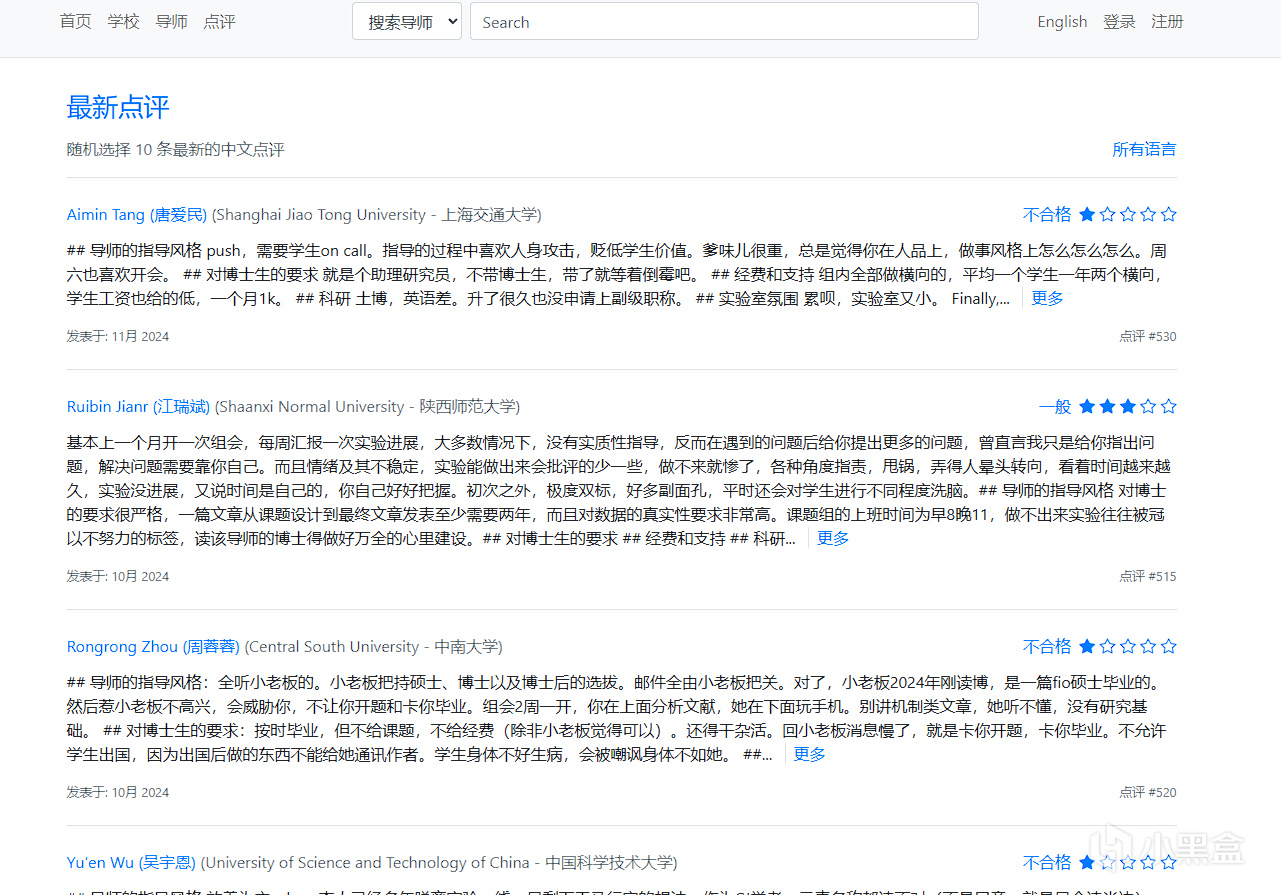Click review number 点评 #515

[x=1148, y=576]
